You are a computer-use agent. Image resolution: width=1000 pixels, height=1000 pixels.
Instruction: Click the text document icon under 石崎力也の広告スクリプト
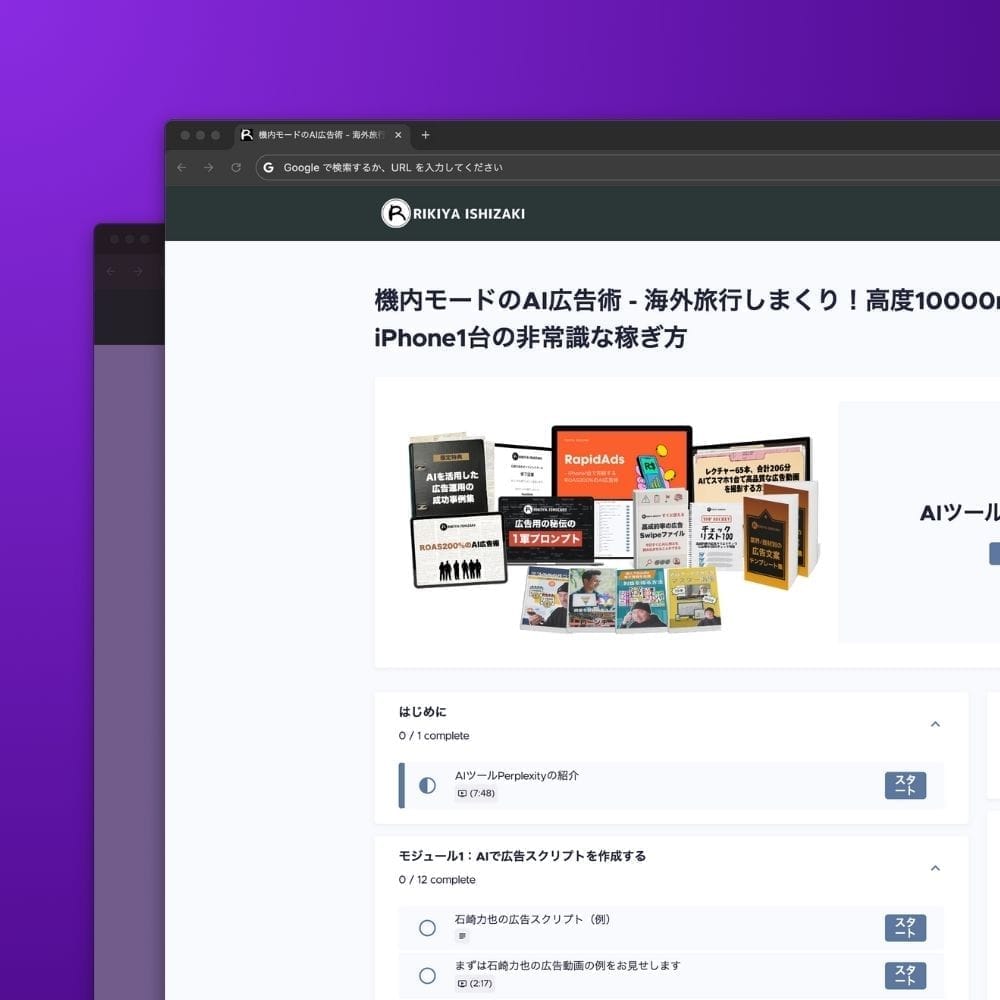click(x=462, y=937)
